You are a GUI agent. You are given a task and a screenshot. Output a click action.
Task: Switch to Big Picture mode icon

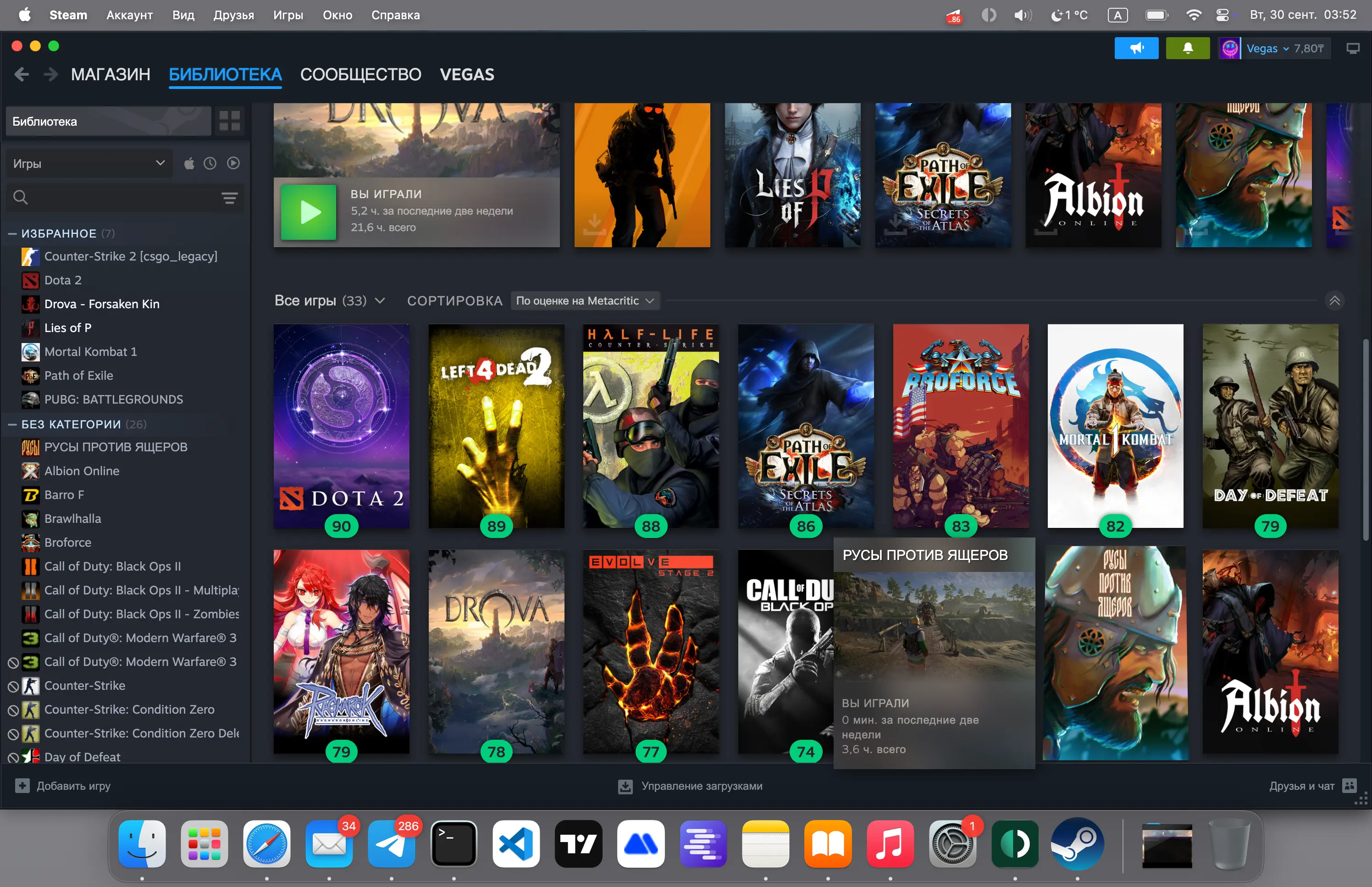(x=1352, y=48)
